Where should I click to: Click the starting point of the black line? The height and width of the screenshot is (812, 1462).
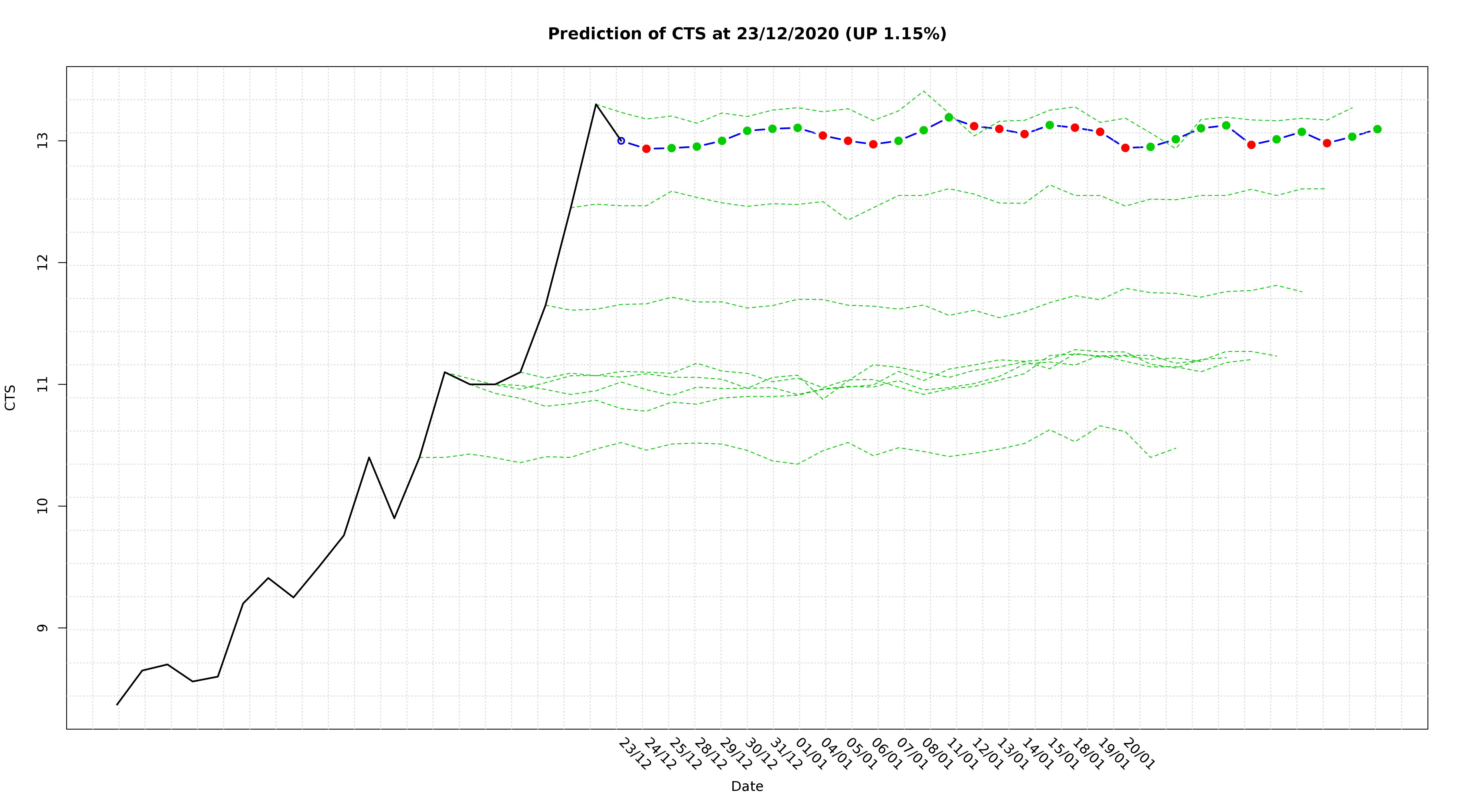(x=118, y=704)
